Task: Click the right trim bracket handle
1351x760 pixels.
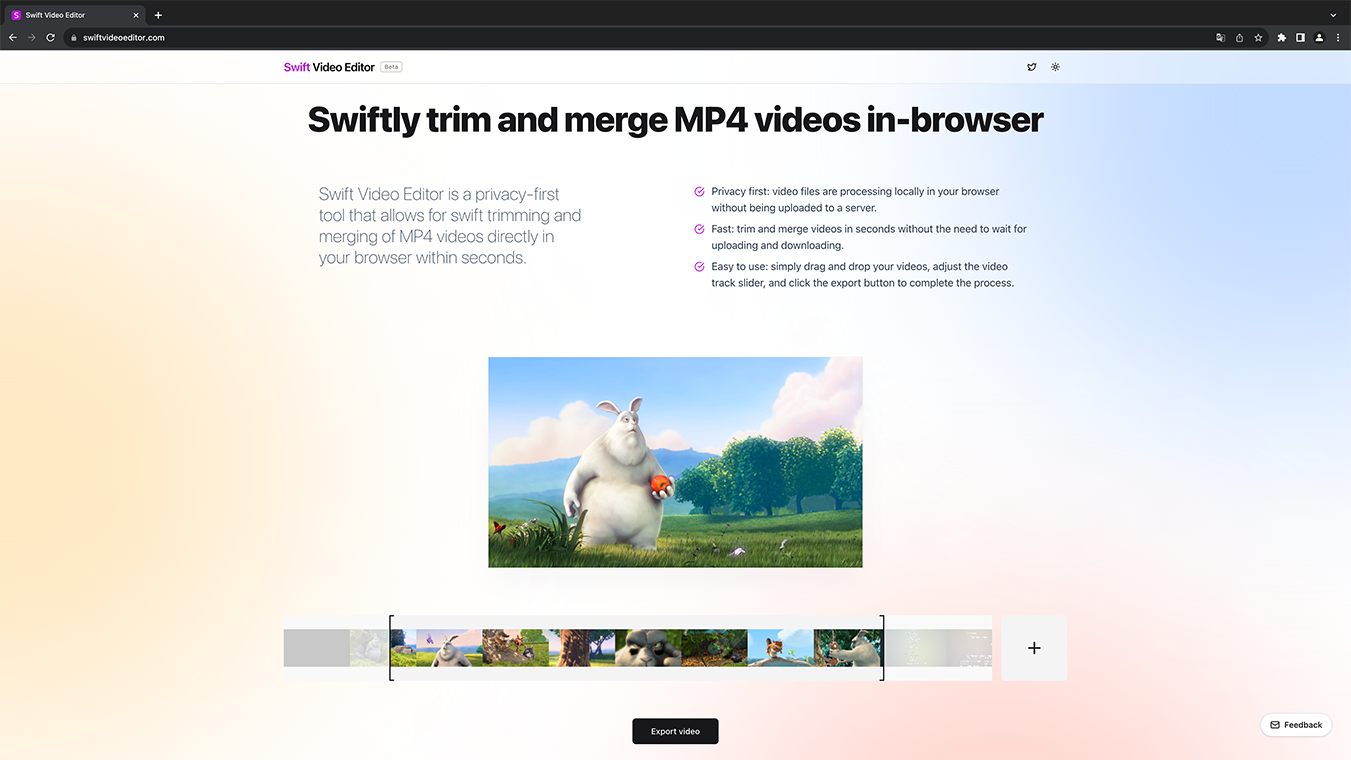Action: (x=882, y=648)
